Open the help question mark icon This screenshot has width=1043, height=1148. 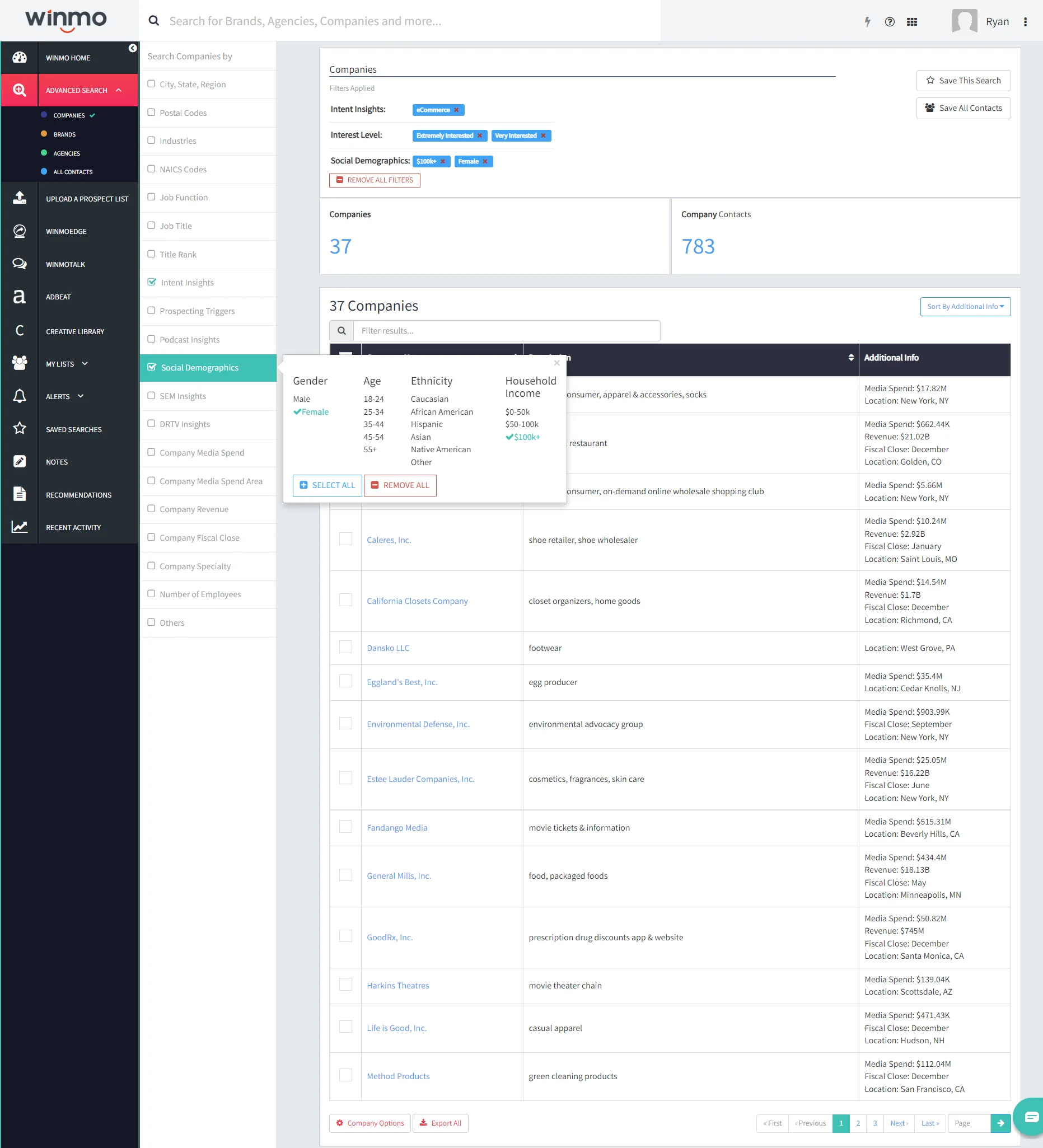click(890, 22)
